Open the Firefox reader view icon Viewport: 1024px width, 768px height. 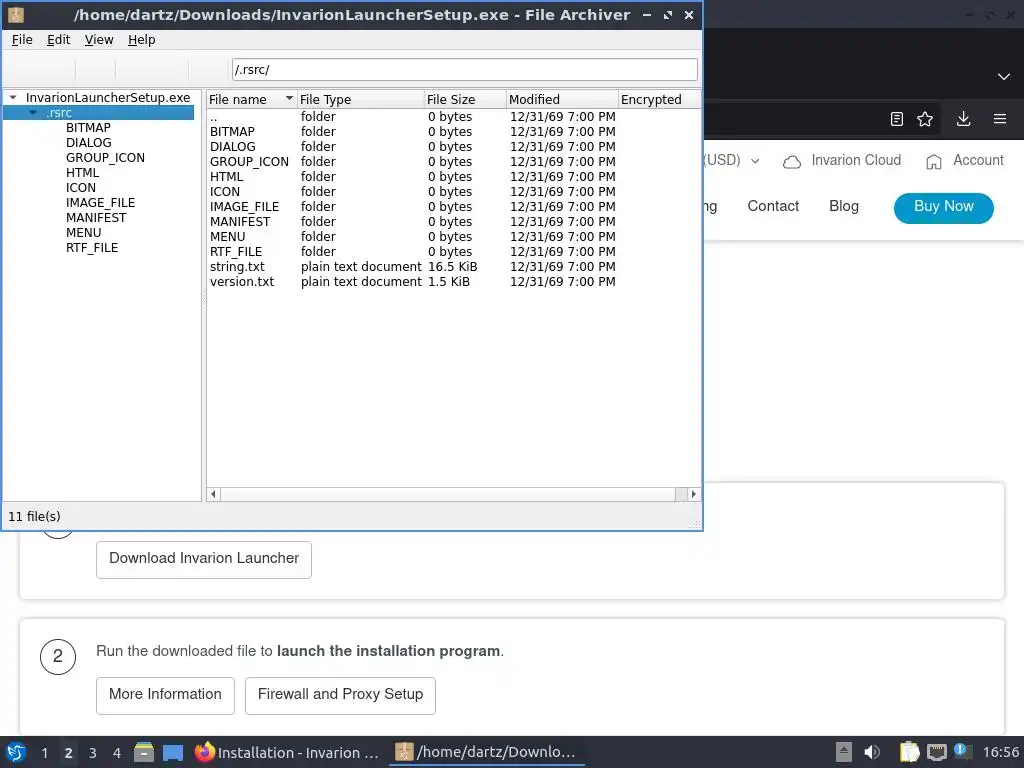pos(897,119)
